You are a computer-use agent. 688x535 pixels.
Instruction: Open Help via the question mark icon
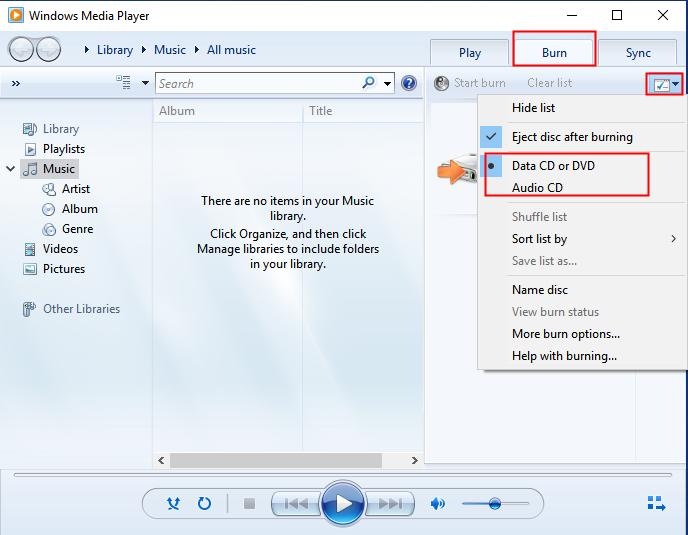coord(409,84)
